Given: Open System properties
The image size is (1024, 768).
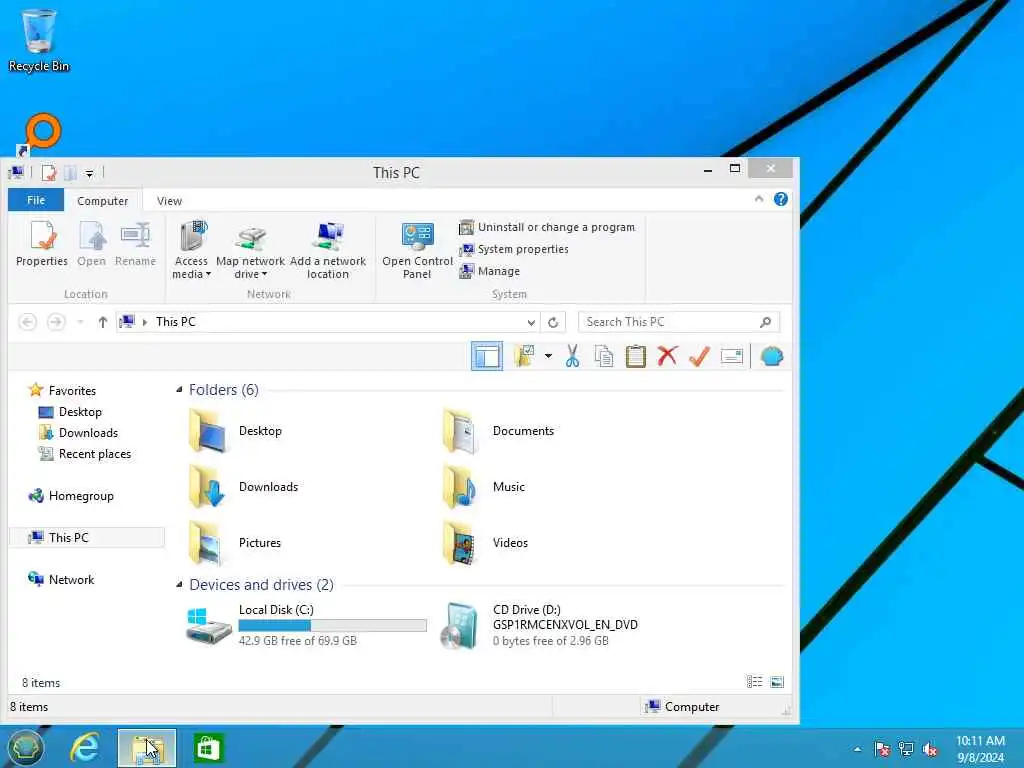Looking at the screenshot, I should point(513,249).
